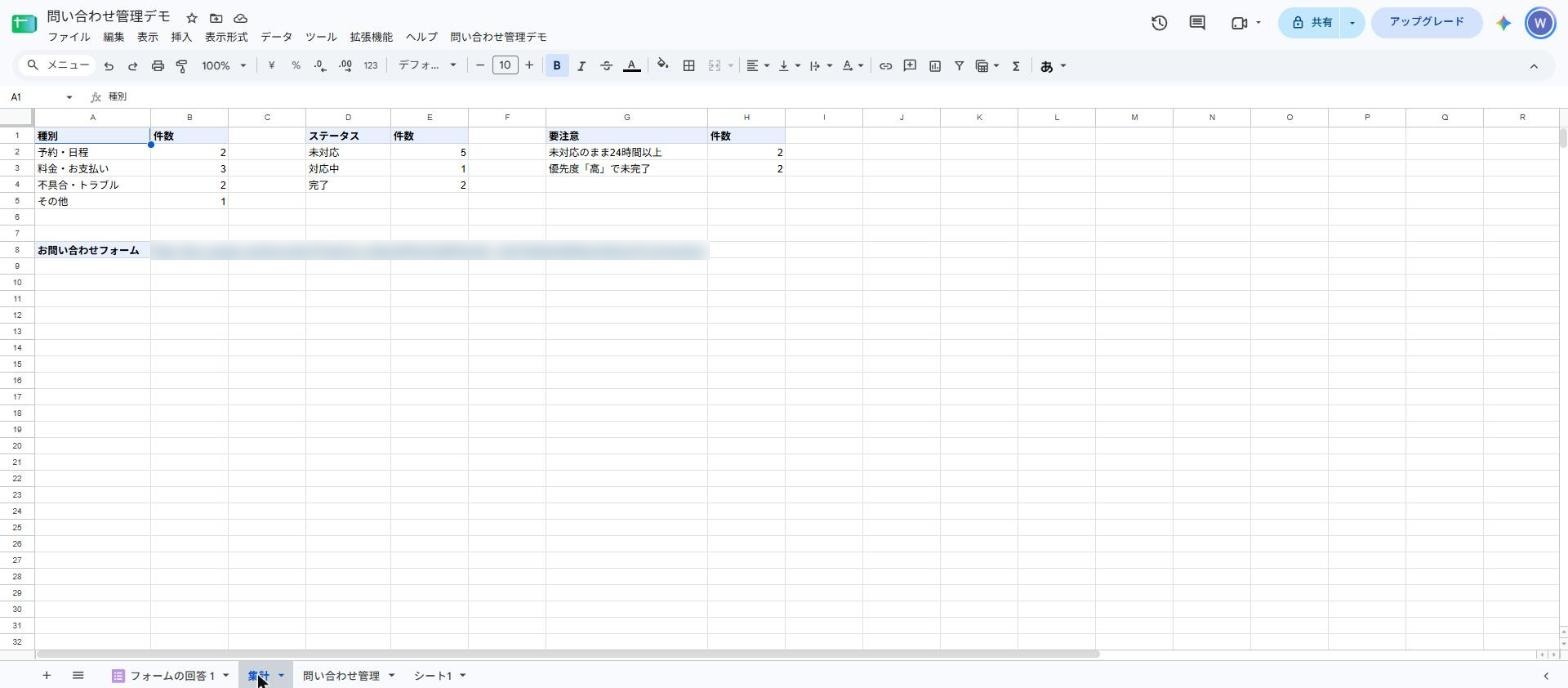Open vertical align dropdown
This screenshot has height=688, width=1568.
pyautogui.click(x=789, y=66)
